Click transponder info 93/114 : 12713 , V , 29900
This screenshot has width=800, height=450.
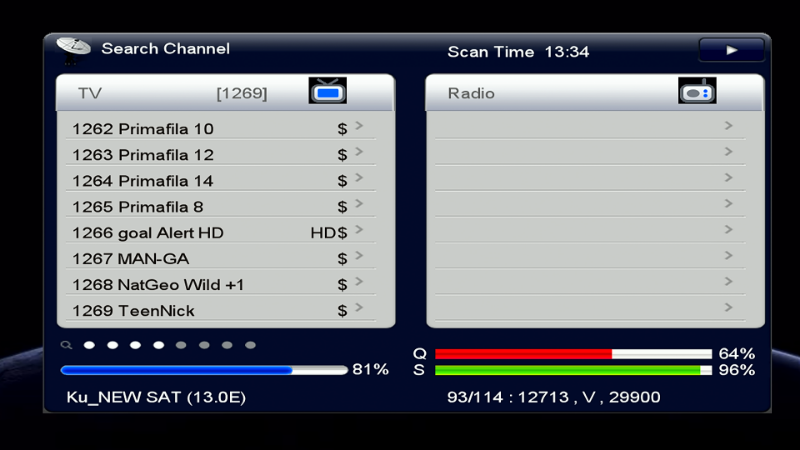[554, 397]
